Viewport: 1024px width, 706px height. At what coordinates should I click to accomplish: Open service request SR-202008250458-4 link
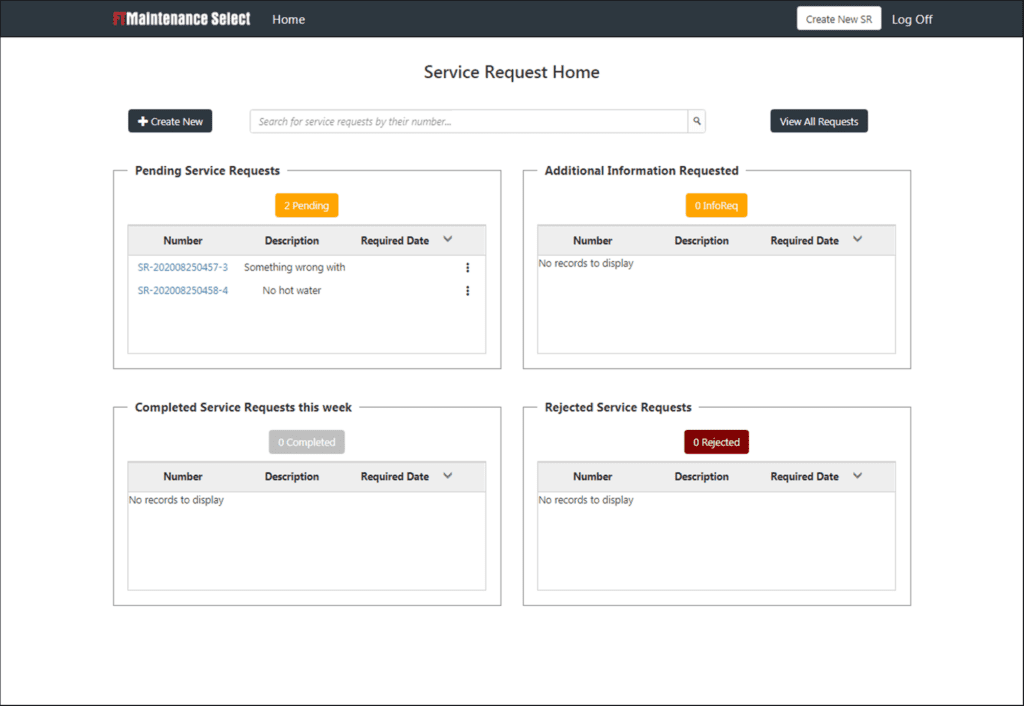[x=183, y=291]
